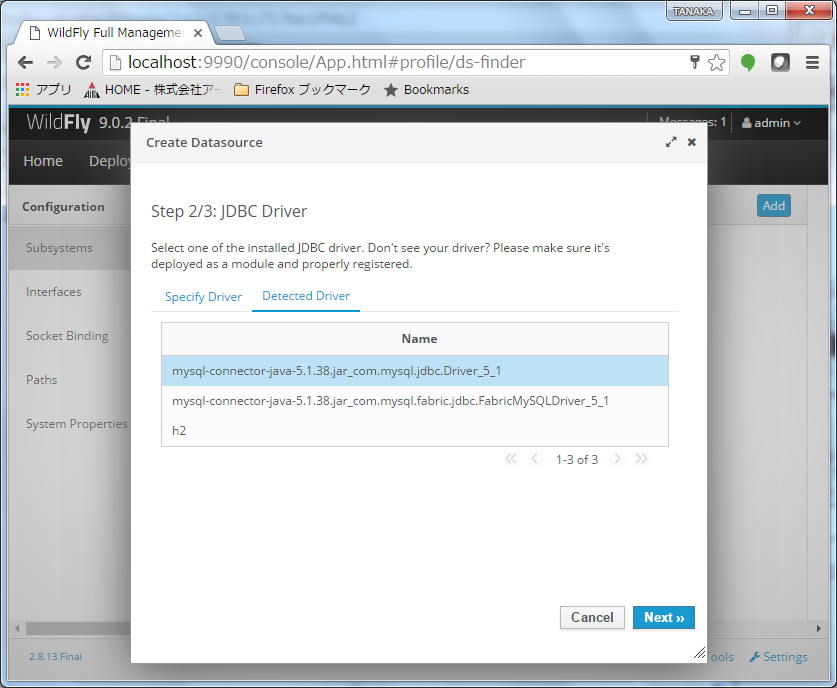Click the 2.8.13.Final version link

tap(56, 657)
